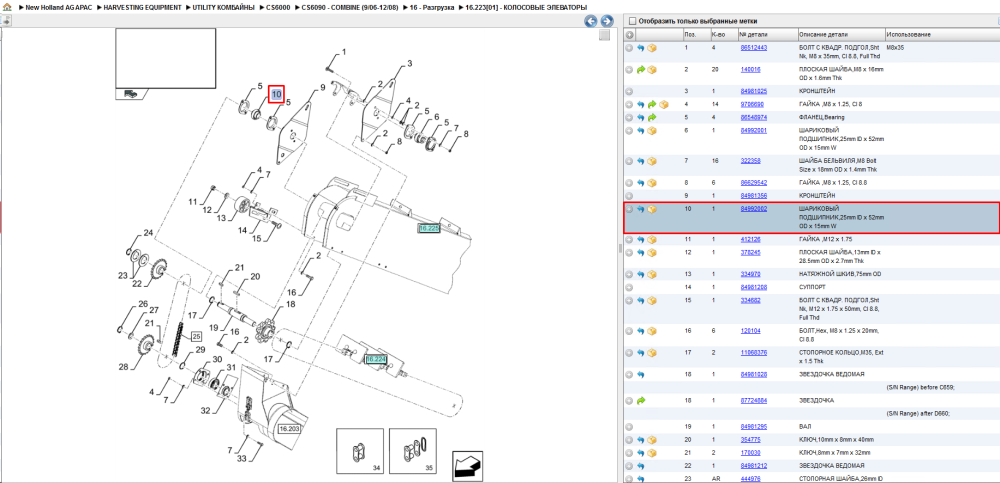Screen dimensions: 1000x483
Task: Toggle the selection circle for part 170030
Action: pos(629,453)
